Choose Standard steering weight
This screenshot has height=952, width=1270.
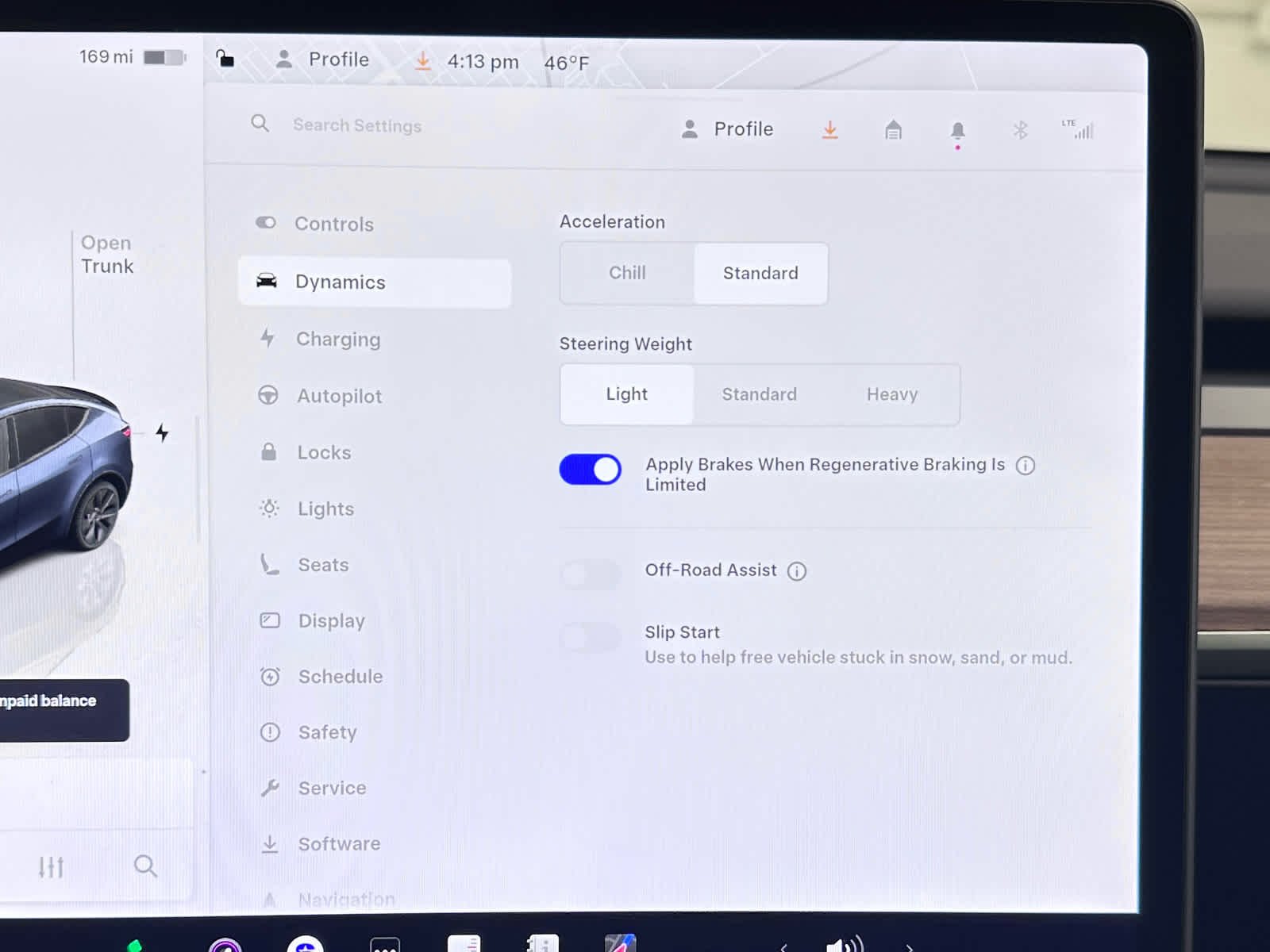759,394
